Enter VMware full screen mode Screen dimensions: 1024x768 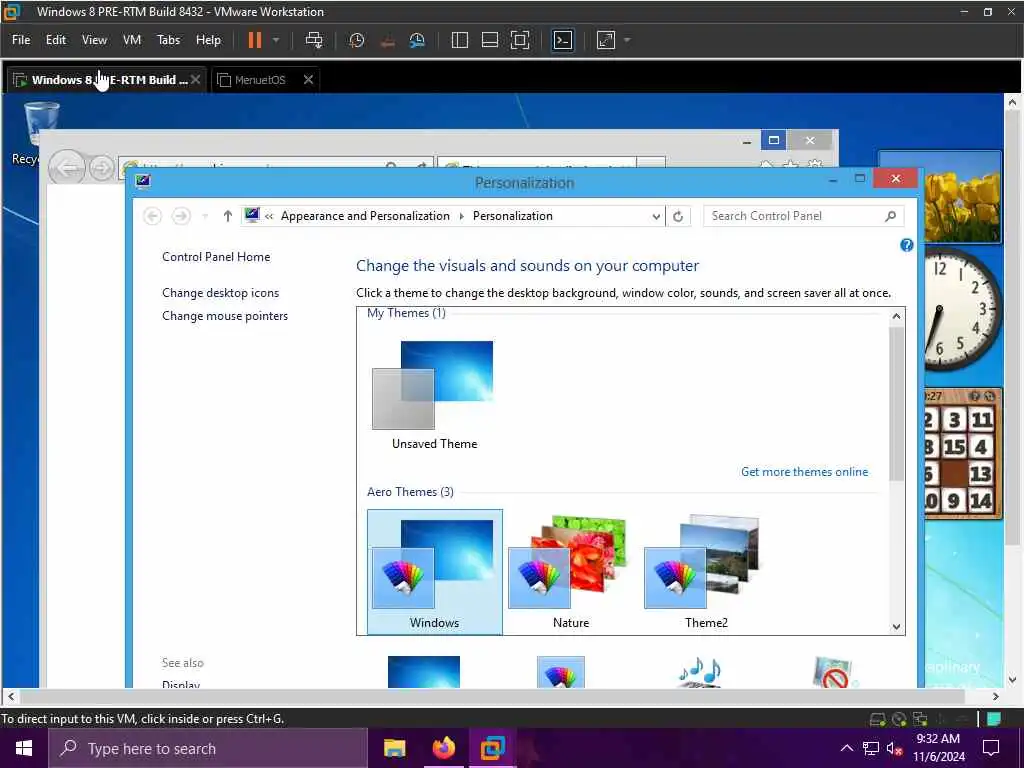520,40
